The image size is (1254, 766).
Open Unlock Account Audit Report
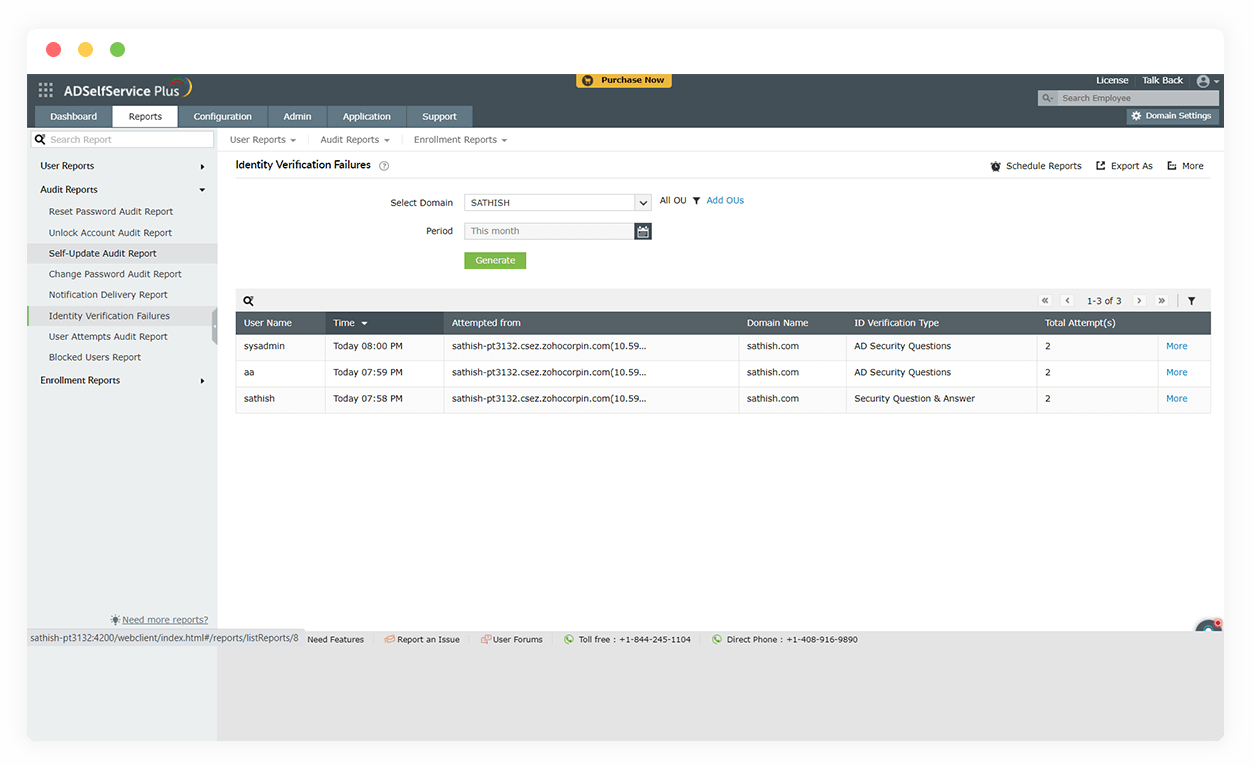point(111,233)
